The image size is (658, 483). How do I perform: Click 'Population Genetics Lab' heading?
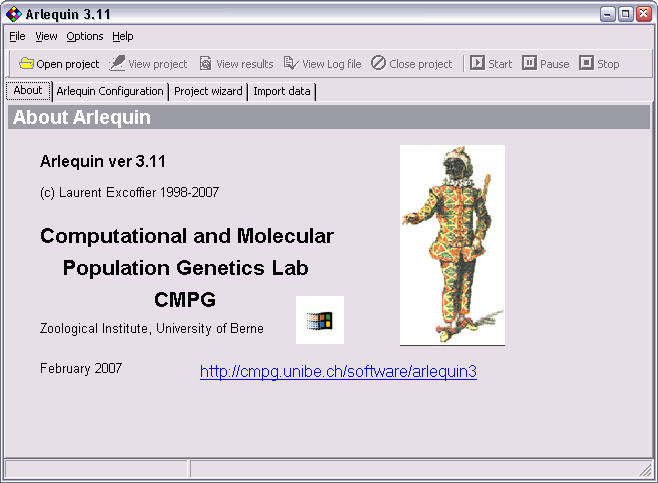coord(185,268)
